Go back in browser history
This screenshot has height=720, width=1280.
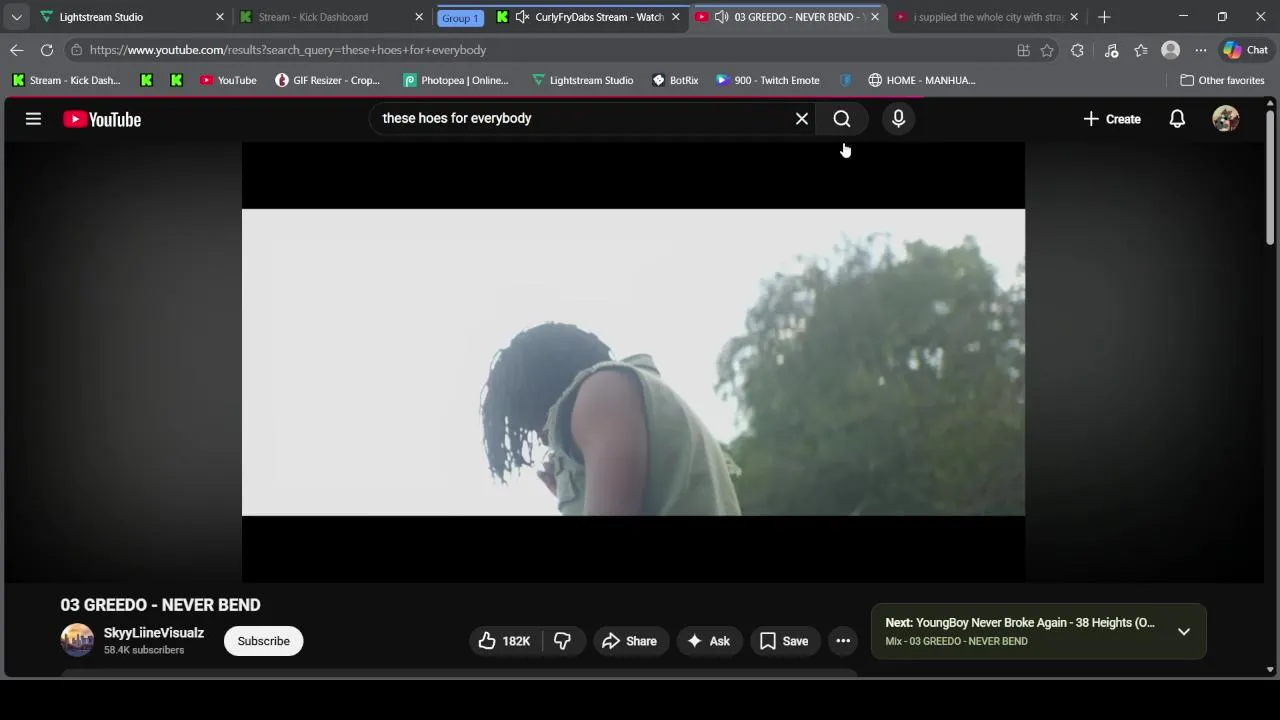[17, 50]
